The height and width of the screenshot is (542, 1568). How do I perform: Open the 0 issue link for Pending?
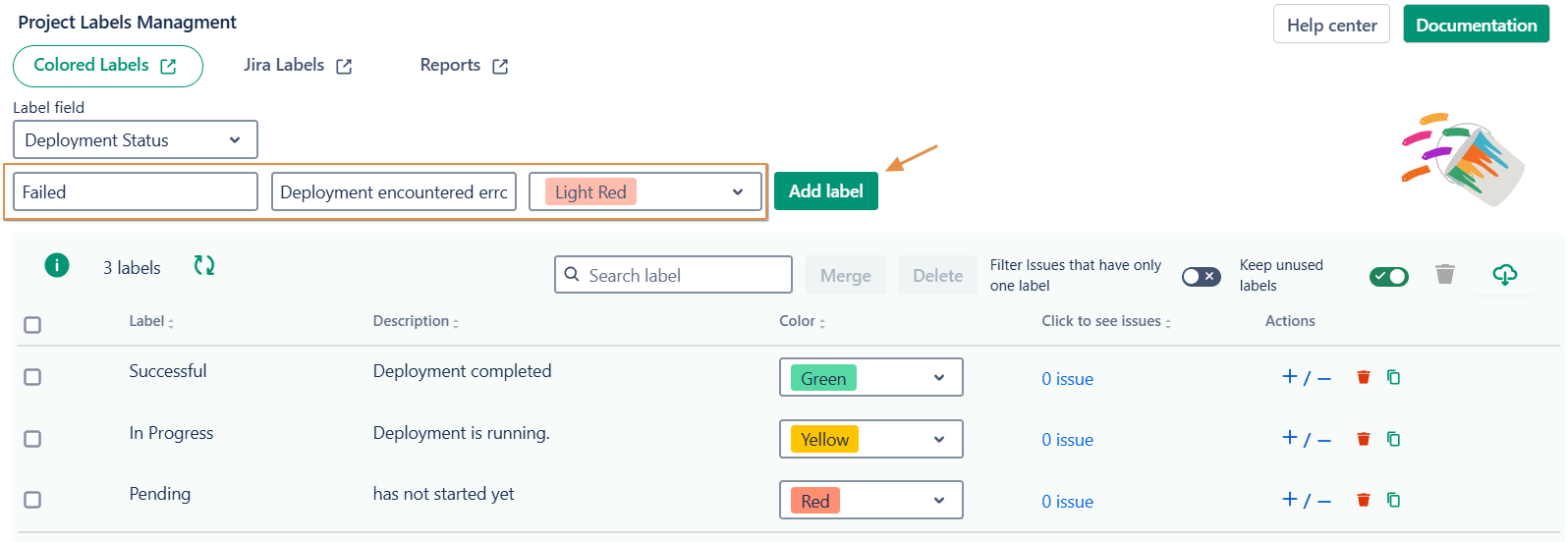(x=1067, y=502)
